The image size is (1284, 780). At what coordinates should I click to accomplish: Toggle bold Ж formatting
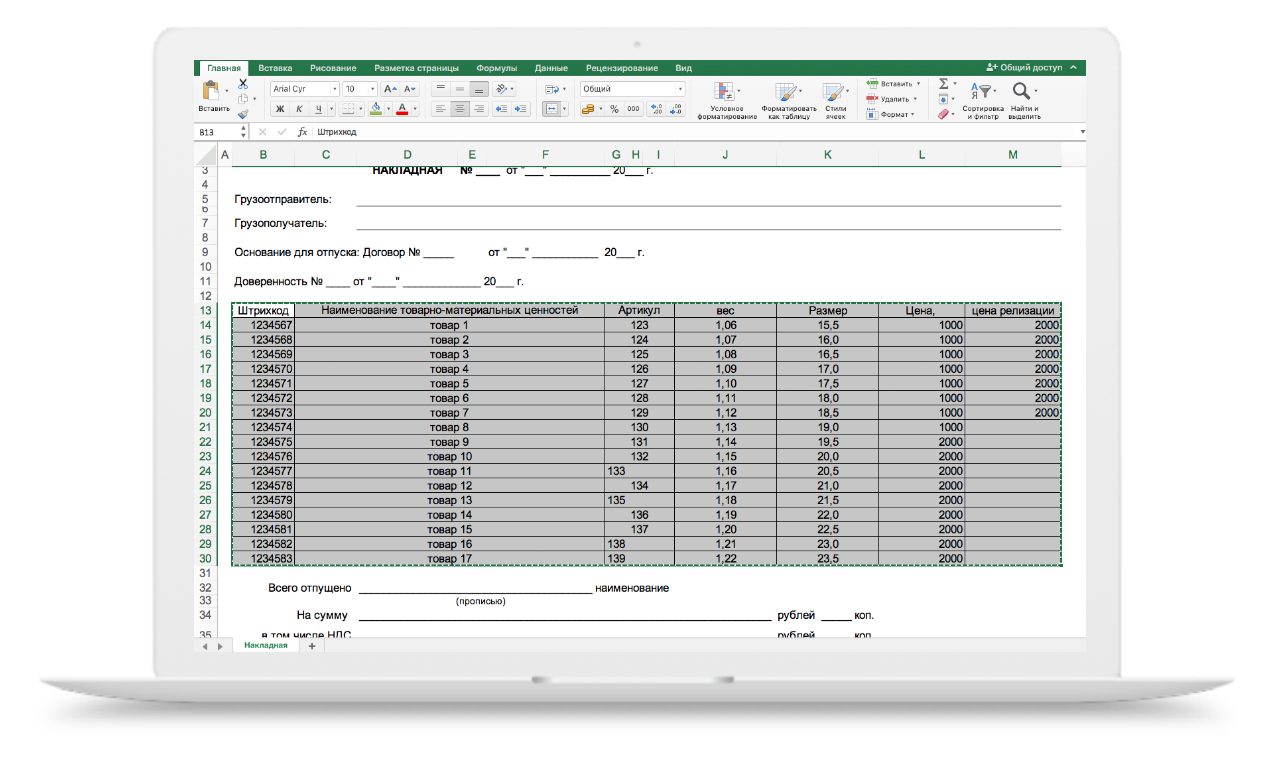click(280, 109)
